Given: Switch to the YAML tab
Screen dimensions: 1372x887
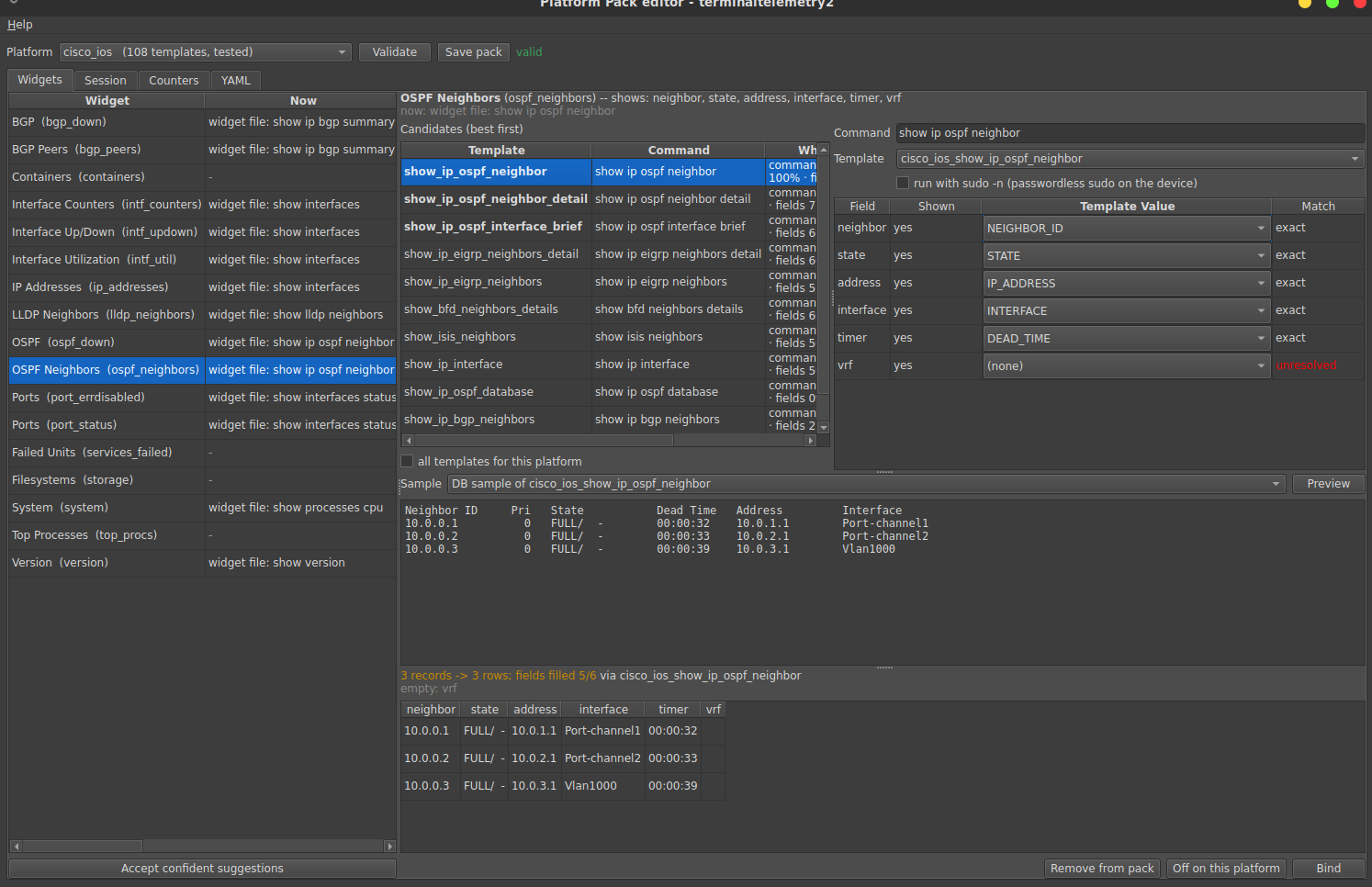Looking at the screenshot, I should (x=236, y=81).
